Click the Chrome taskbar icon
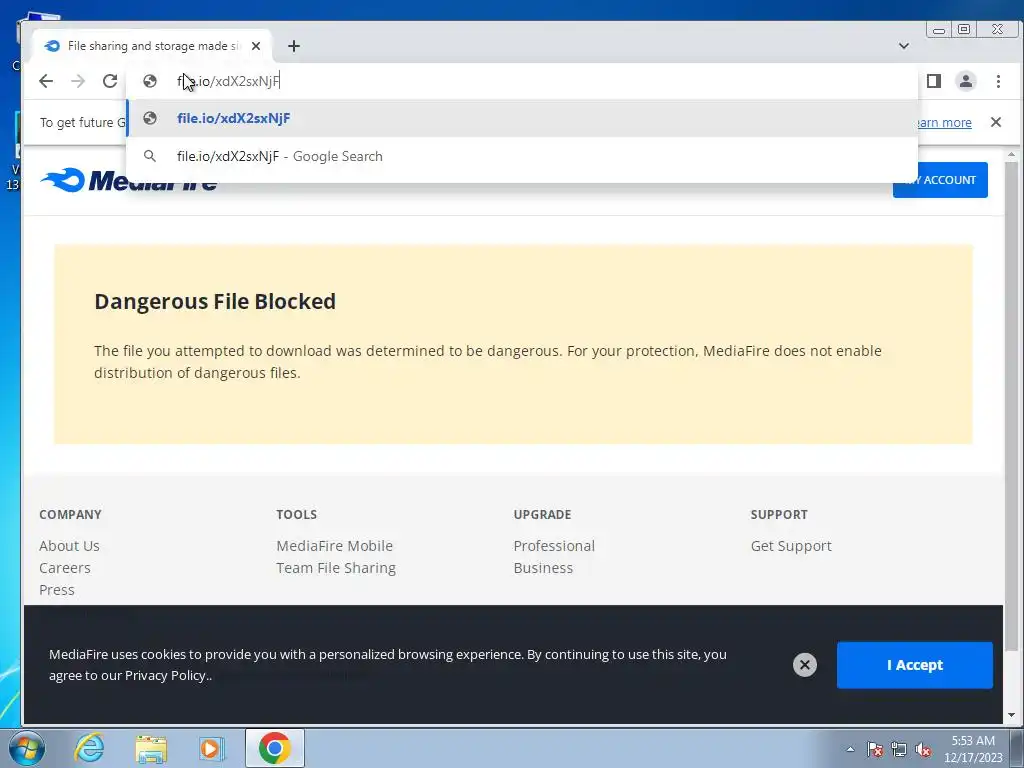Screen dimensions: 1024x768 (x=274, y=748)
